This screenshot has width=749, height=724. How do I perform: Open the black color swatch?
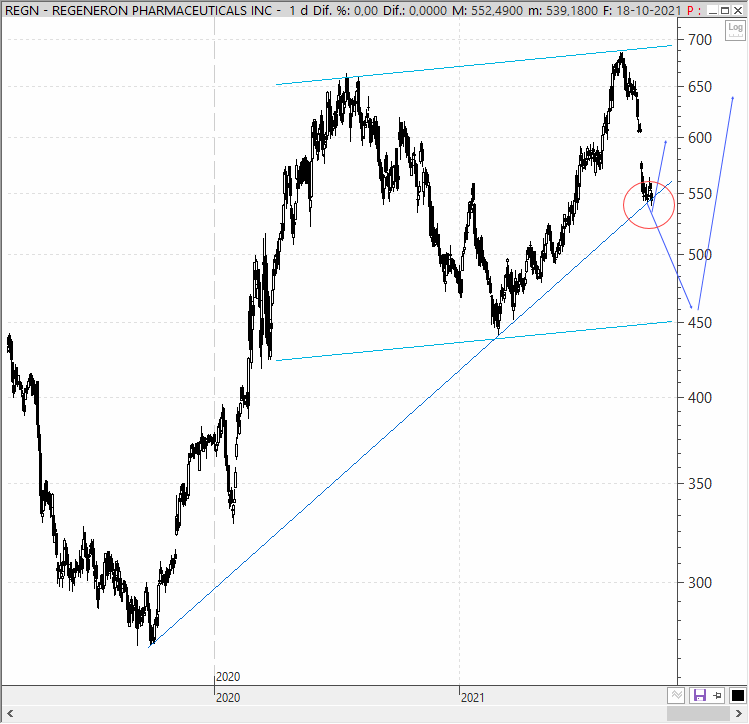point(738,695)
